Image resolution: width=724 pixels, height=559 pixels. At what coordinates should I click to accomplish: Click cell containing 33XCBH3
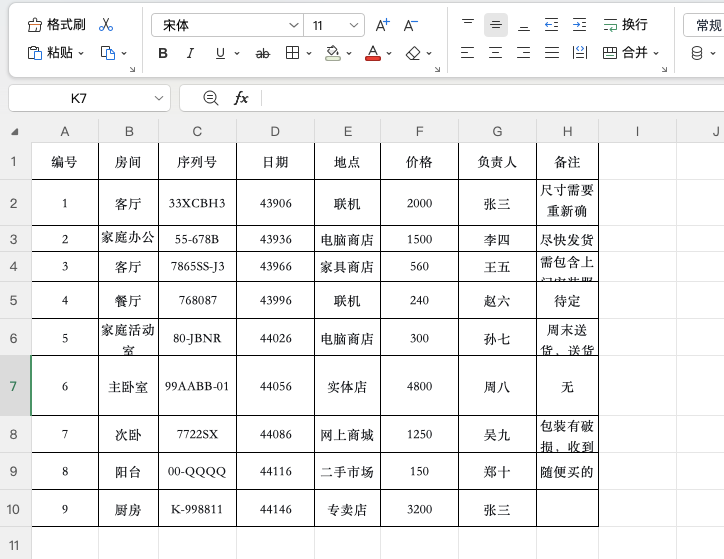click(x=197, y=203)
